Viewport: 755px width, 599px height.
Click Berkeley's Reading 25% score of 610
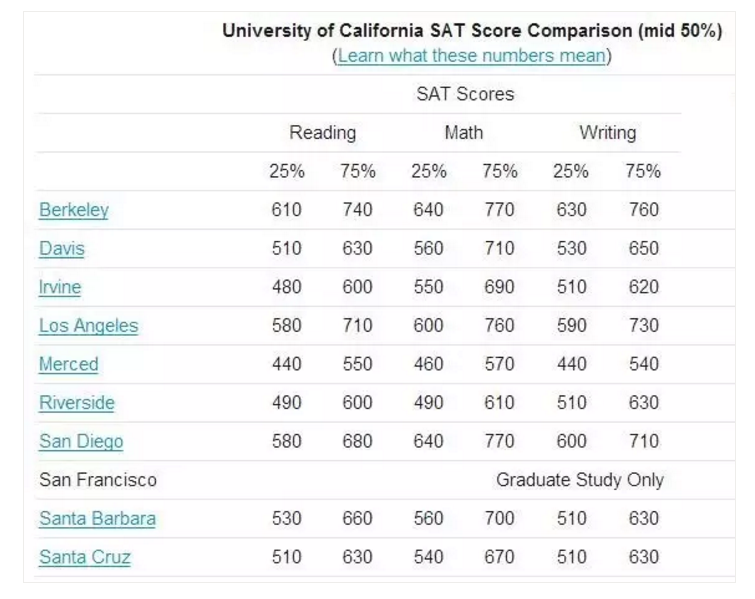[x=287, y=210]
